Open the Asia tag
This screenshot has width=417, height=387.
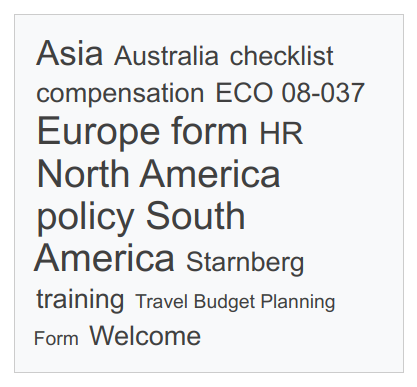point(69,53)
